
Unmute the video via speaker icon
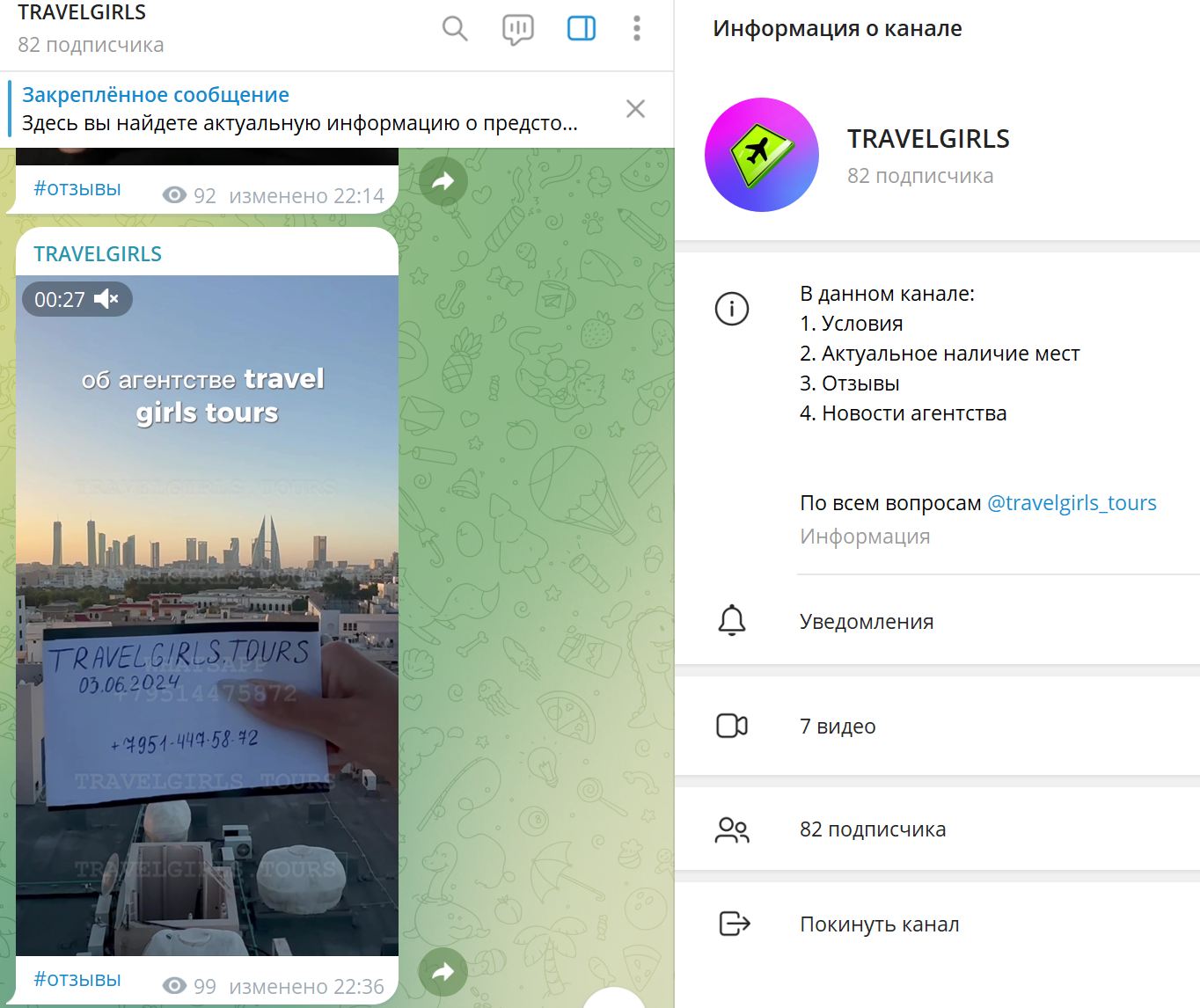[106, 299]
